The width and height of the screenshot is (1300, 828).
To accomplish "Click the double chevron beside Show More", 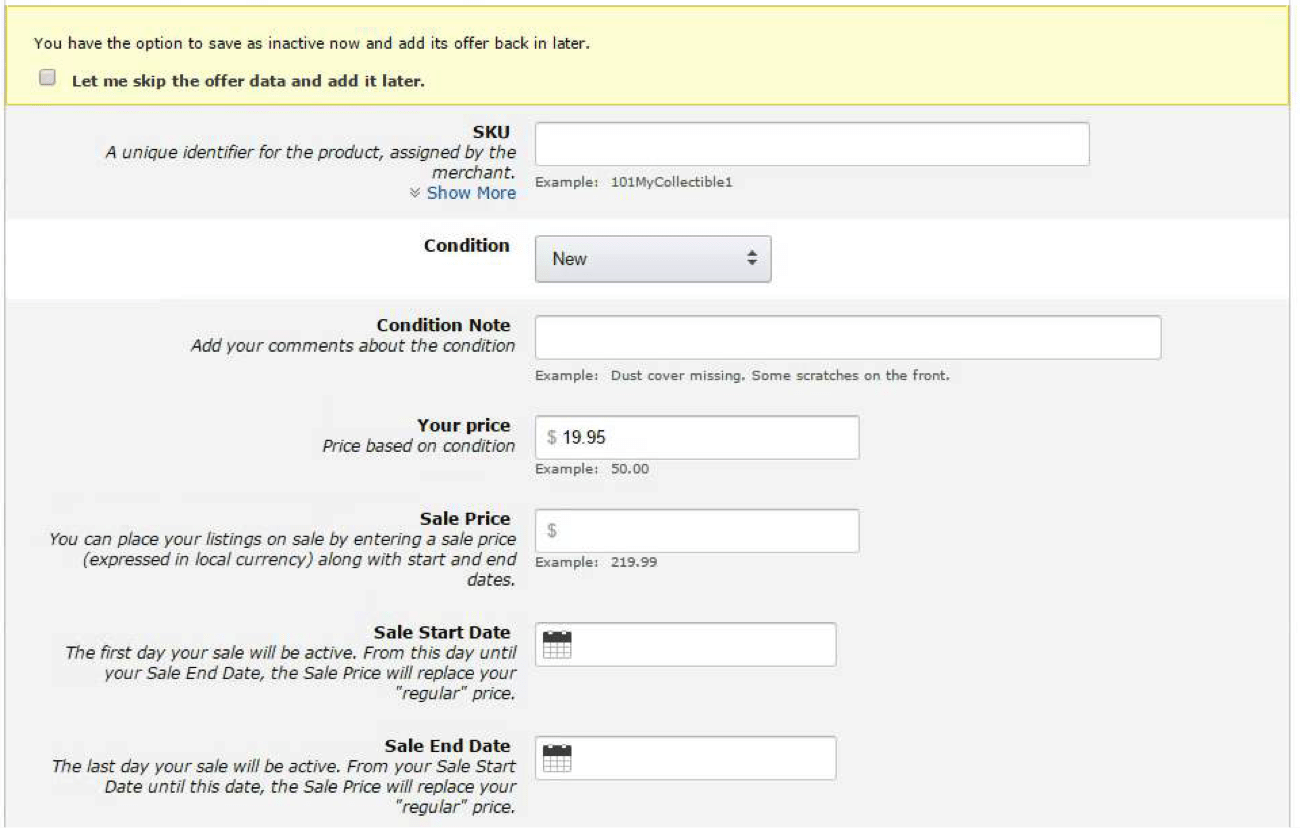I will tap(416, 193).
